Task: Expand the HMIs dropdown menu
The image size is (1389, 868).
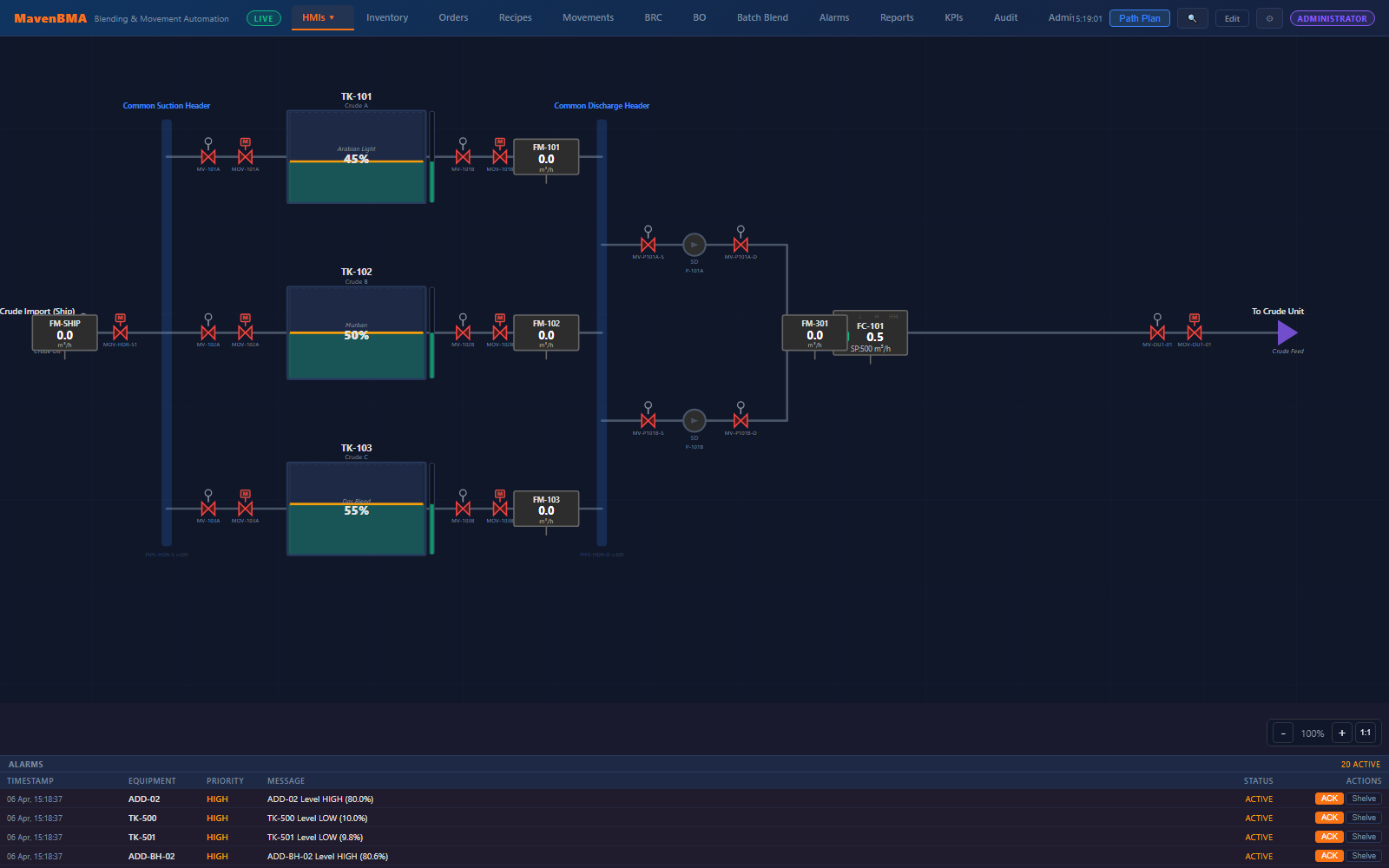Action: click(x=318, y=17)
